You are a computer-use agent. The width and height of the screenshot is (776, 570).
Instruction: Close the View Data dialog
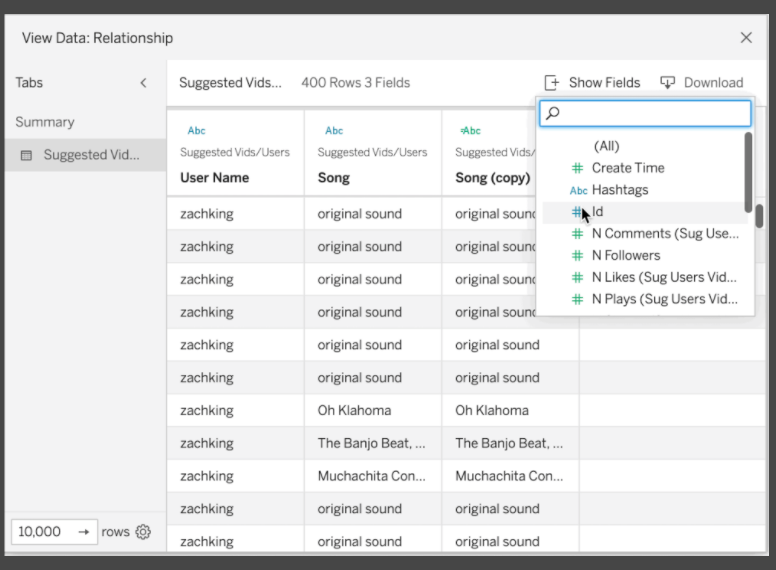pyautogui.click(x=746, y=38)
